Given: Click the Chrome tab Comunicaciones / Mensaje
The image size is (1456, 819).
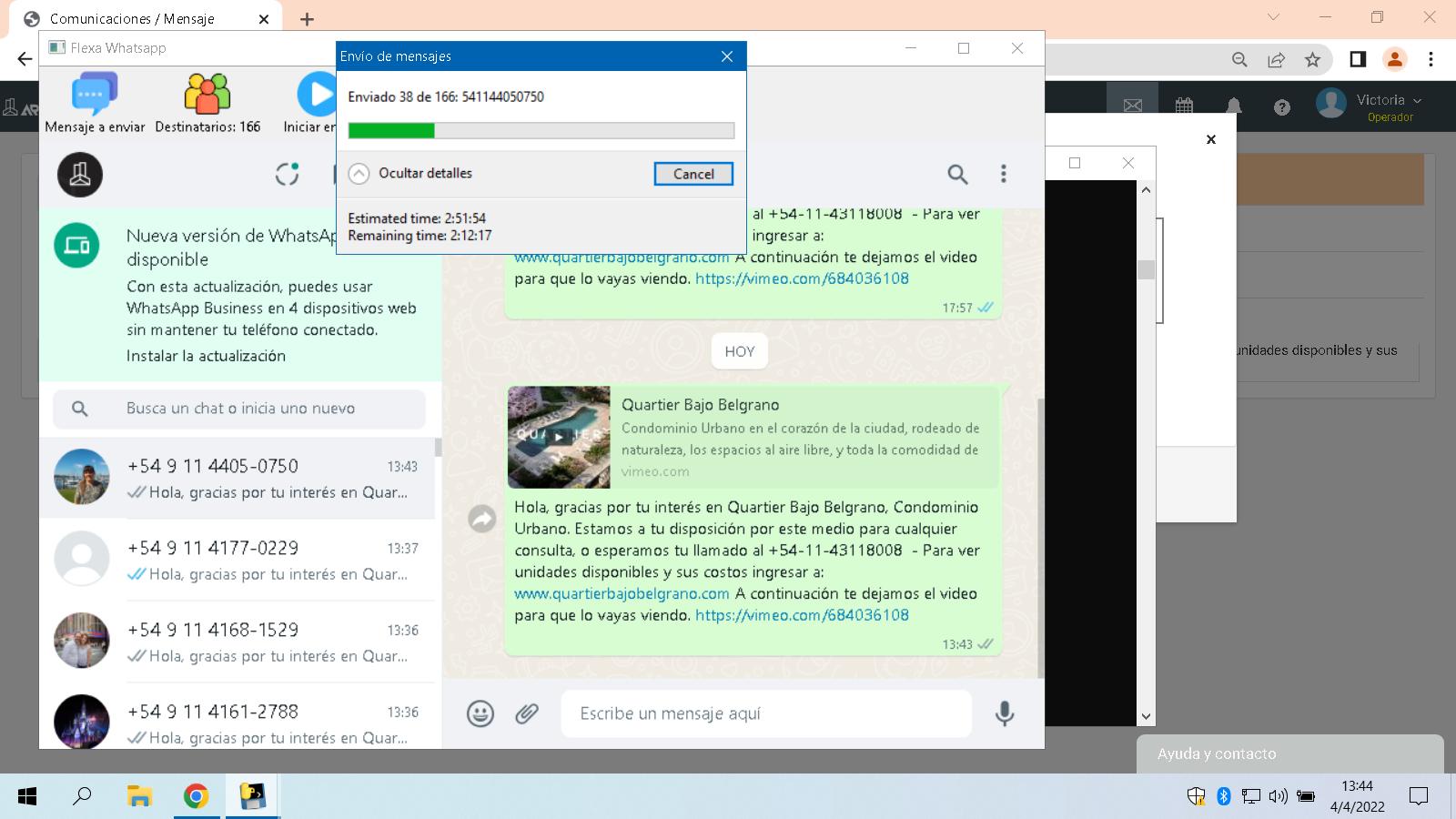Looking at the screenshot, I should (x=146, y=19).
